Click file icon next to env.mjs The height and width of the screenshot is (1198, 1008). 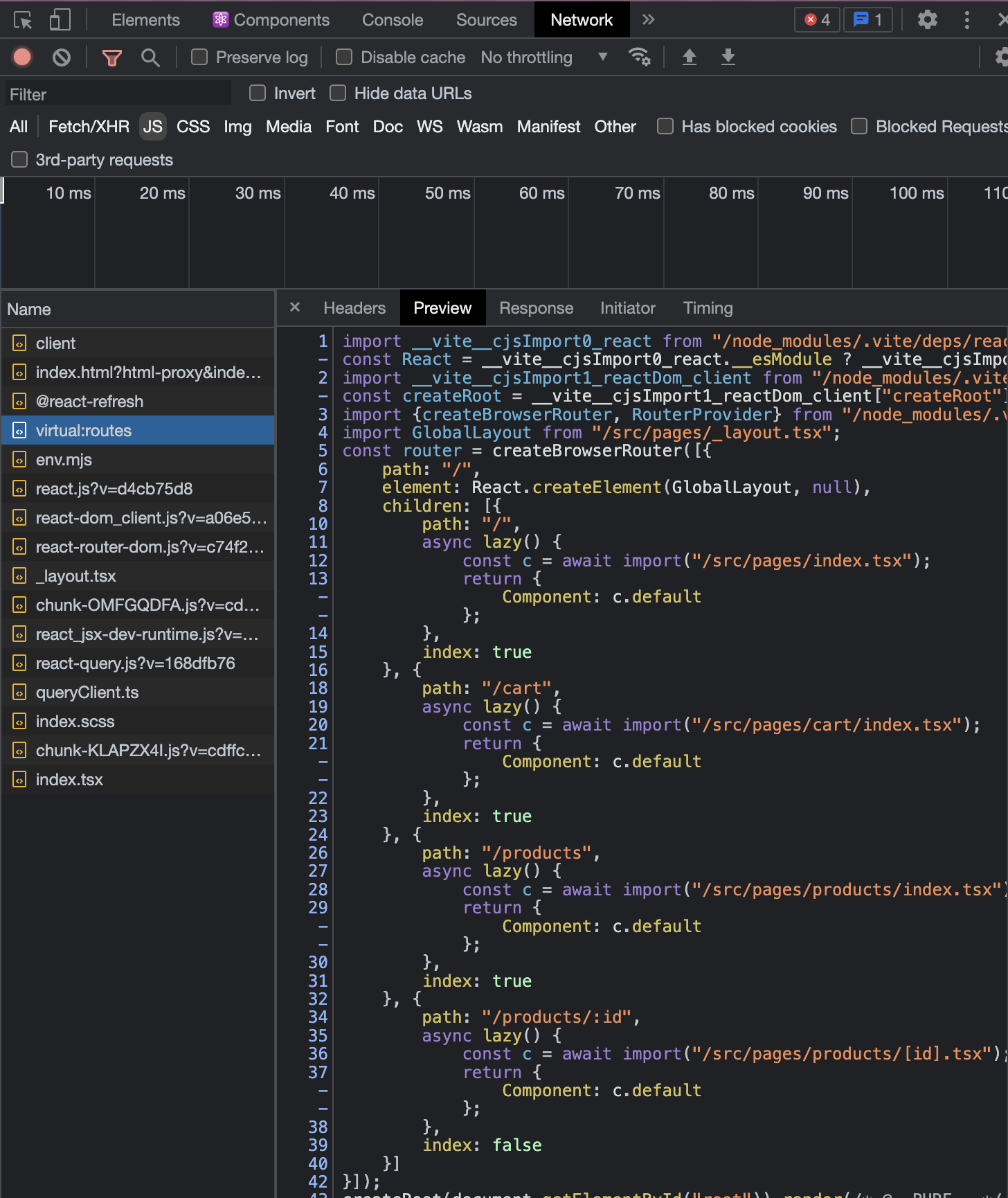tap(19, 460)
